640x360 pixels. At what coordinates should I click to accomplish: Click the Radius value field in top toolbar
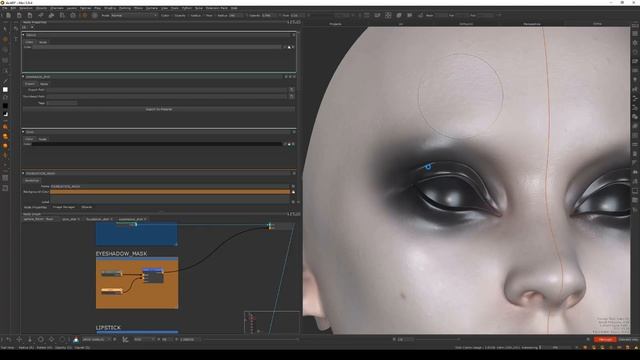[236, 16]
